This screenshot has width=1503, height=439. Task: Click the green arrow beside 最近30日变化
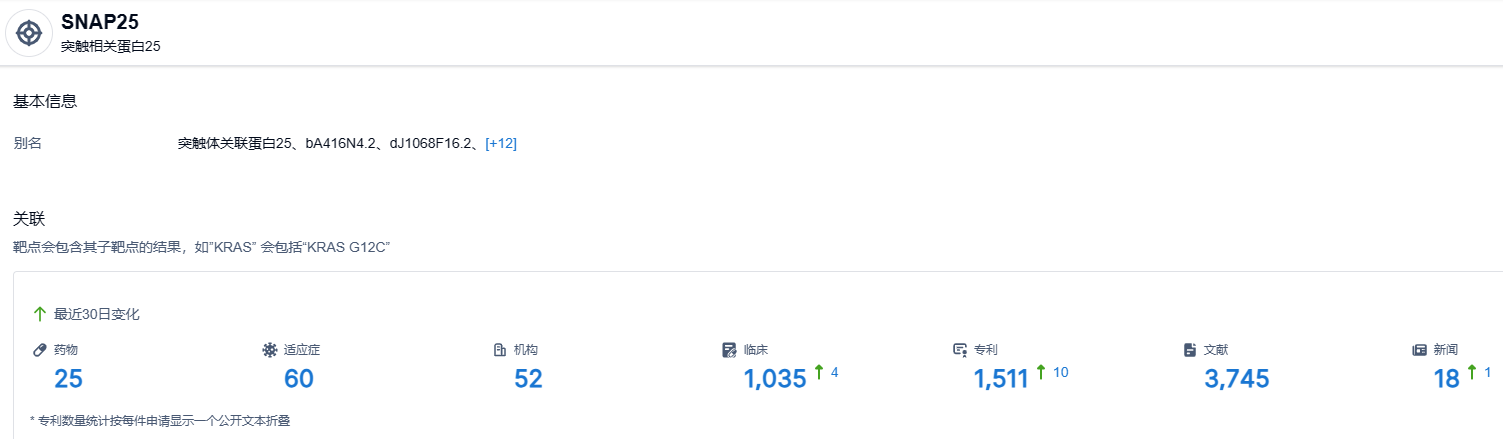(x=40, y=314)
